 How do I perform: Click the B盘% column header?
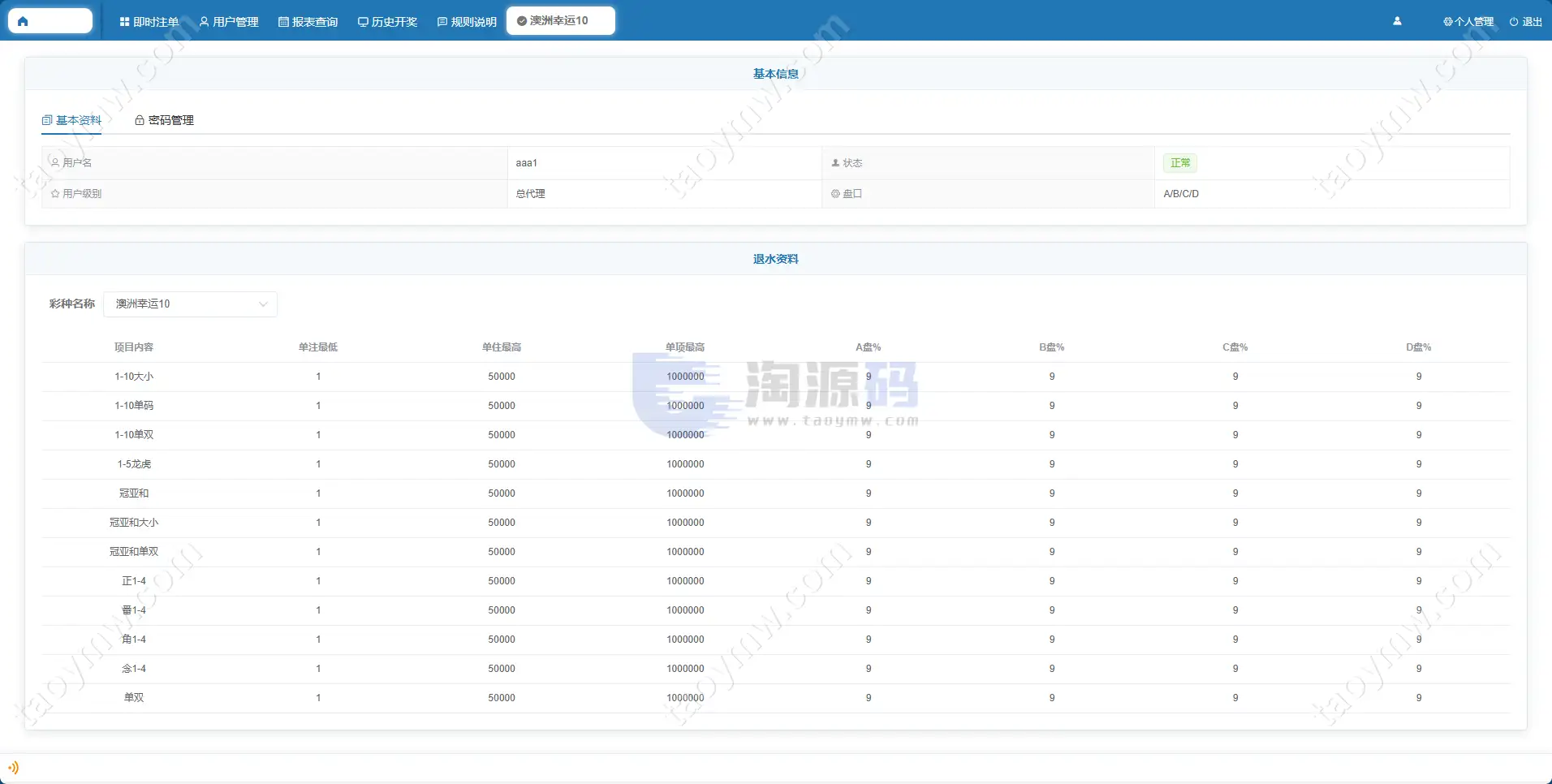[1052, 347]
